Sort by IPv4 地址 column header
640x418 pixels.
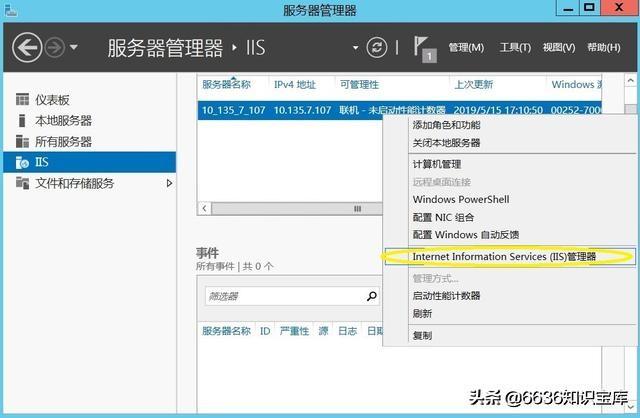(295, 84)
